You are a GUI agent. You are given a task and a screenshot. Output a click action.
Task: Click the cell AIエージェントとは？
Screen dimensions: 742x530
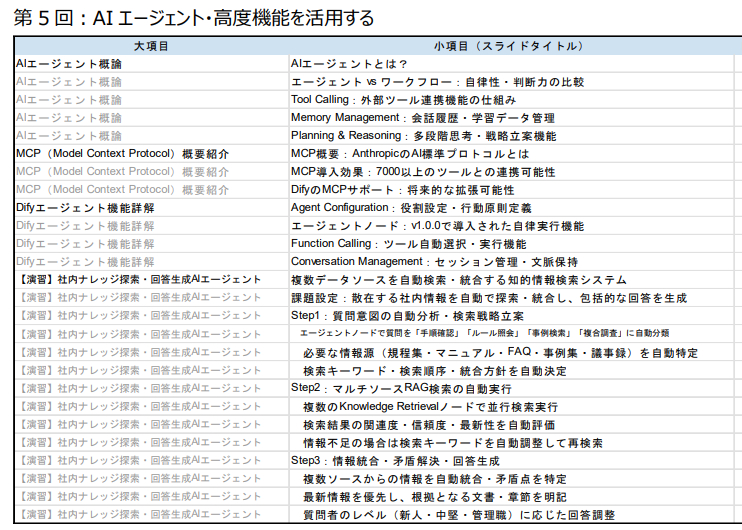(349, 64)
